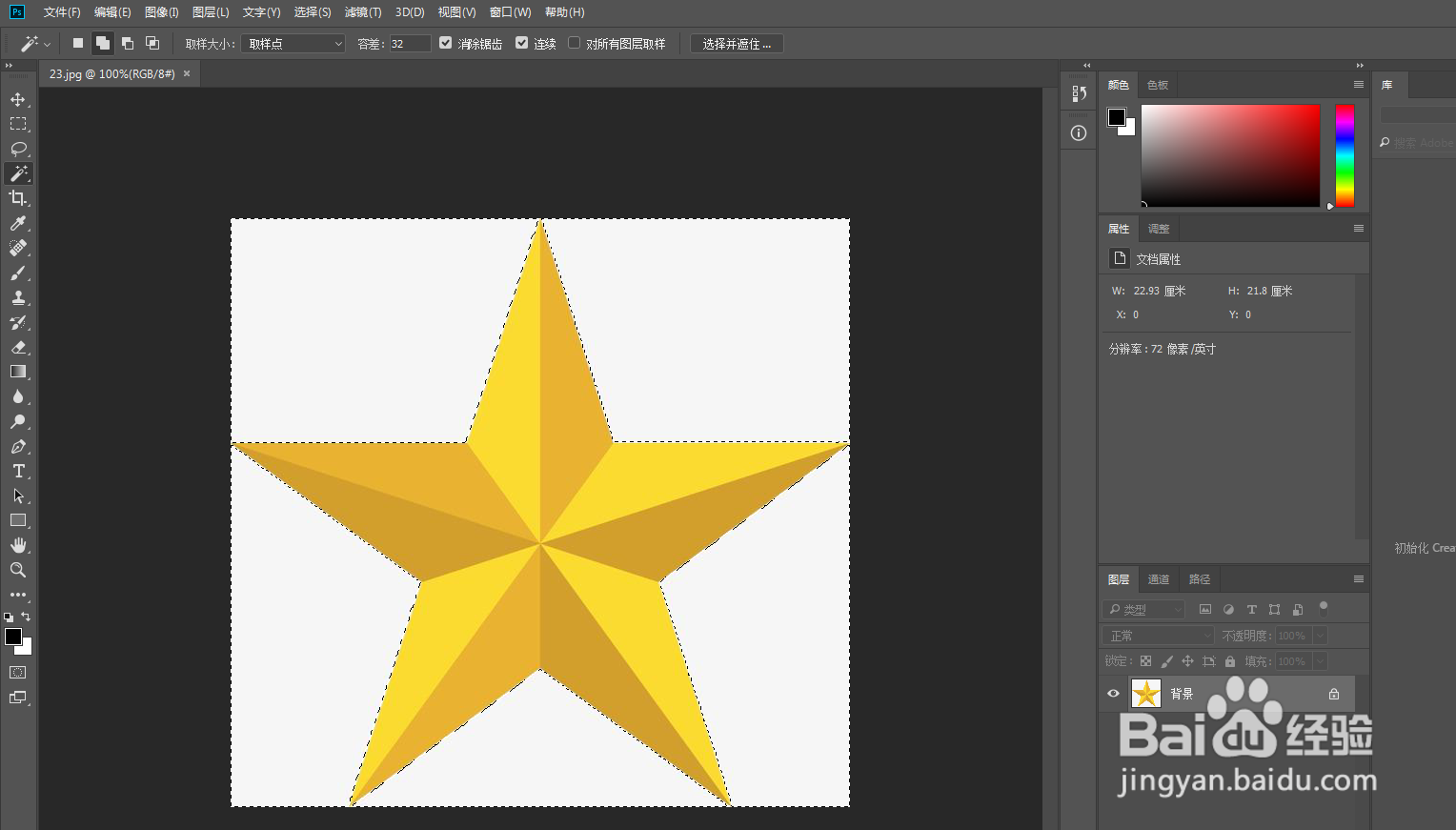Select the Hand tool
Viewport: 1456px width, 830px height.
[18, 545]
